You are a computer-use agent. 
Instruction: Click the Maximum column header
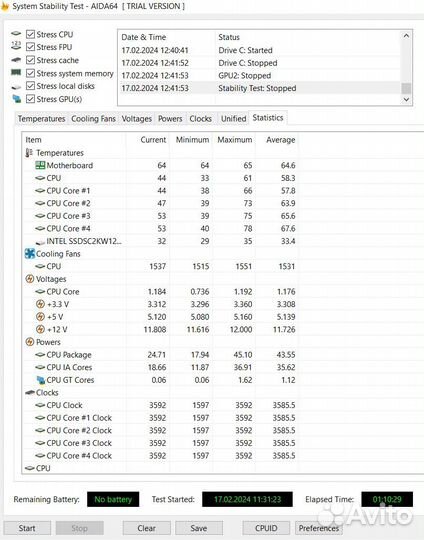[234, 139]
